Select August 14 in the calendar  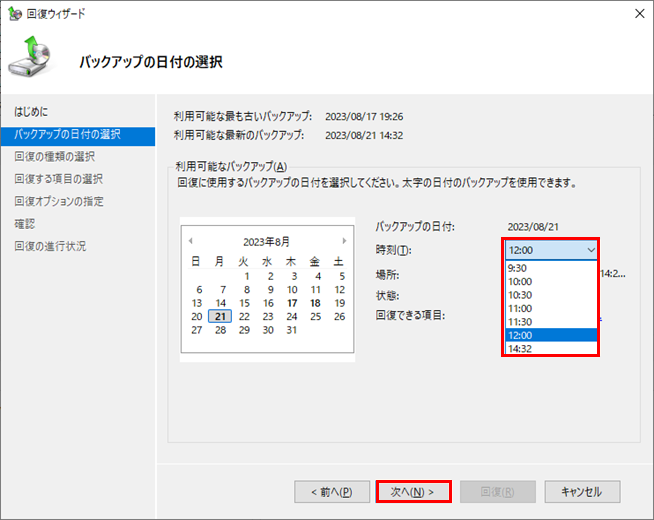[x=220, y=303]
